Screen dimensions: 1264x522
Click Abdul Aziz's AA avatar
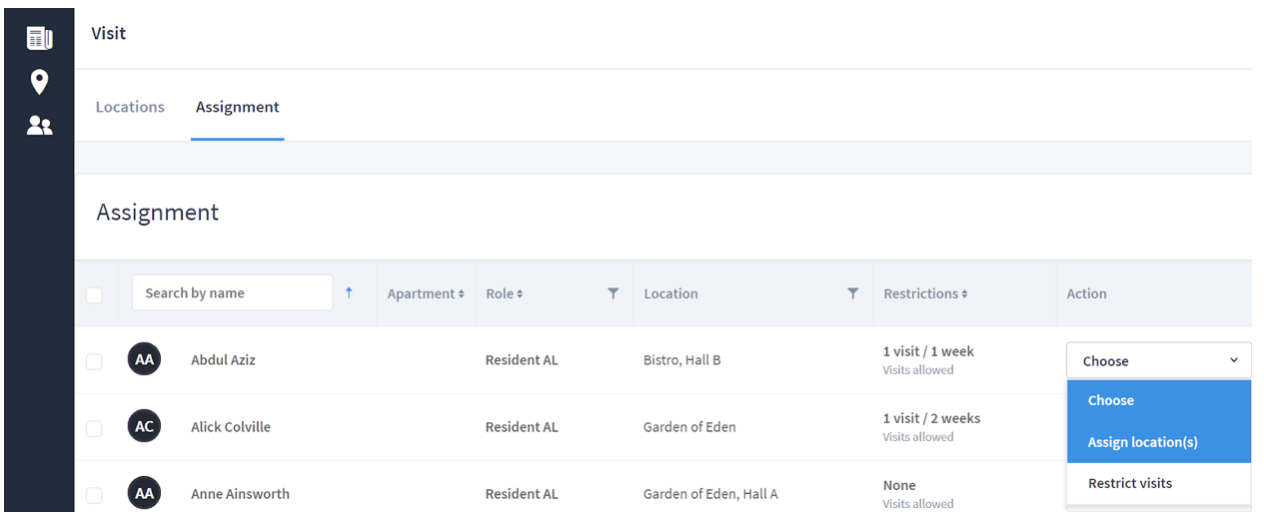click(x=145, y=360)
